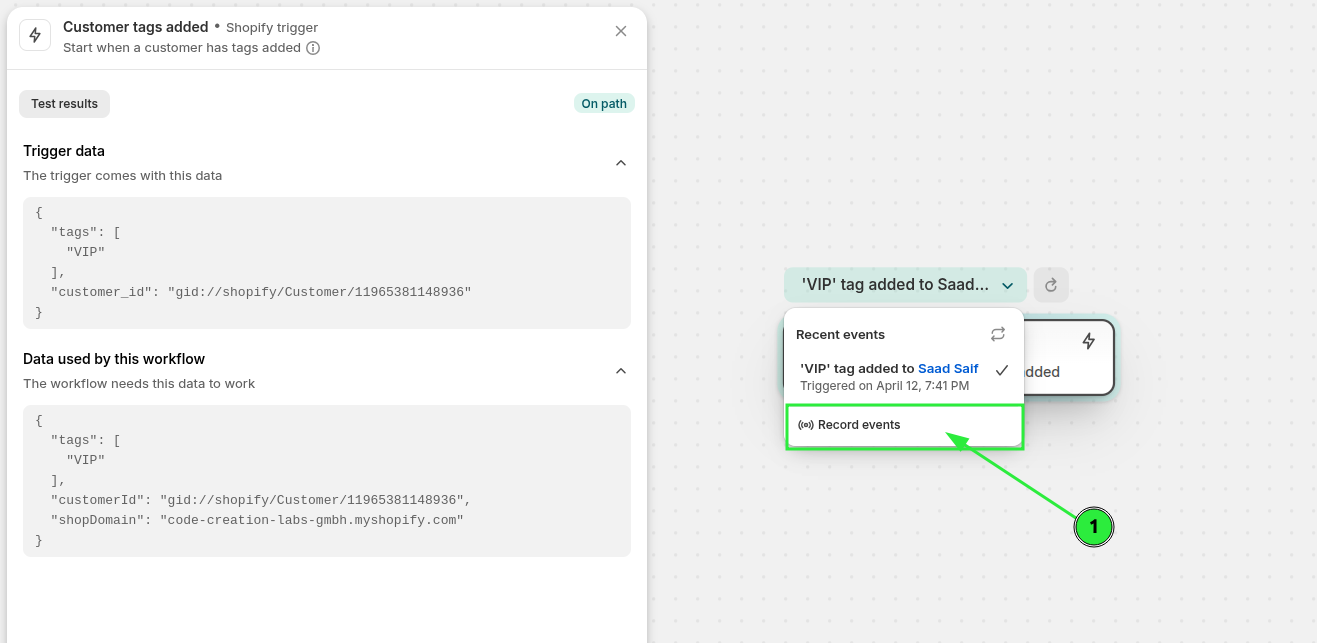Open the Test results tab
The width and height of the screenshot is (1317, 643).
point(64,104)
